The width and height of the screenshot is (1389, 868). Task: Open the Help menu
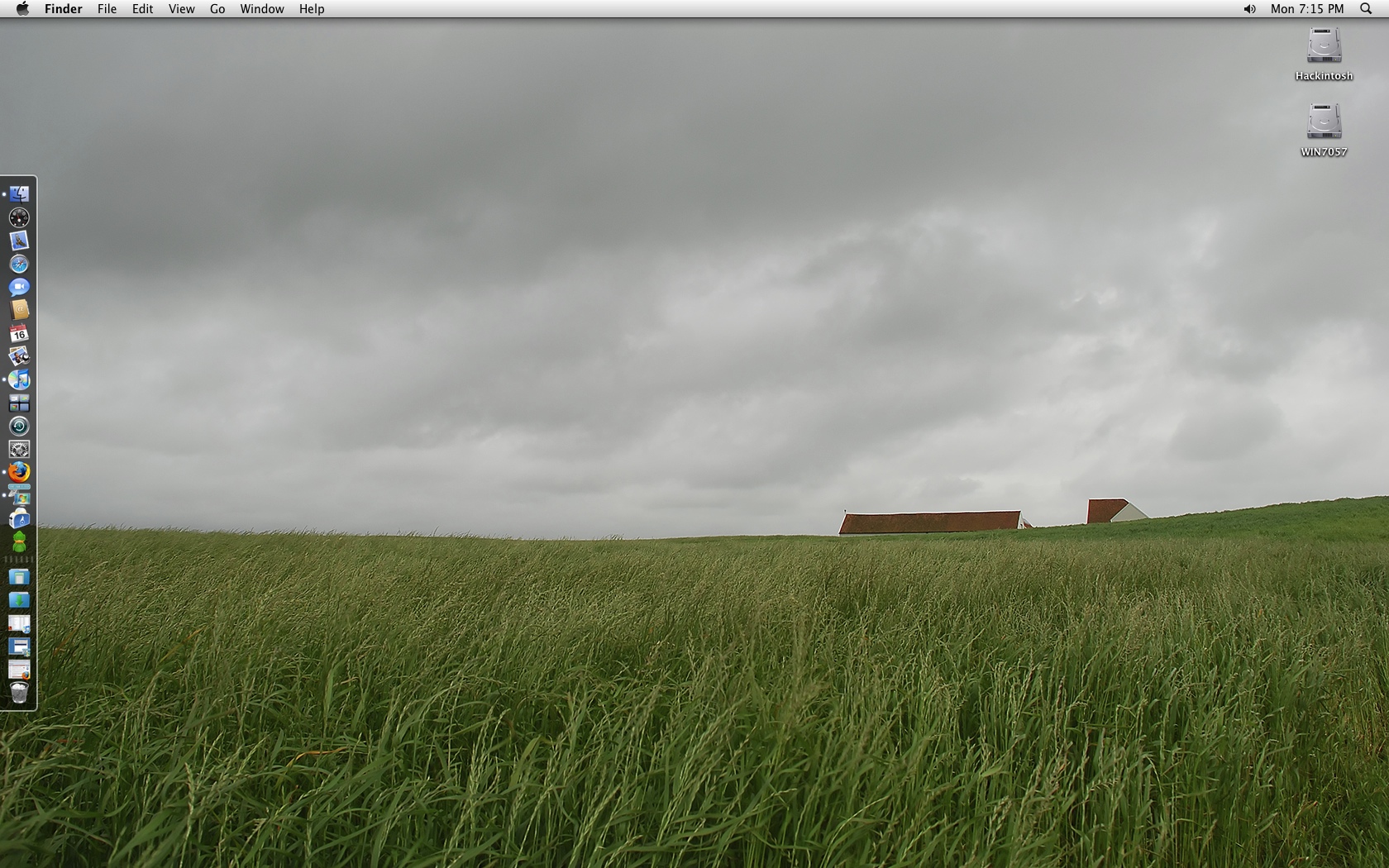[312, 9]
